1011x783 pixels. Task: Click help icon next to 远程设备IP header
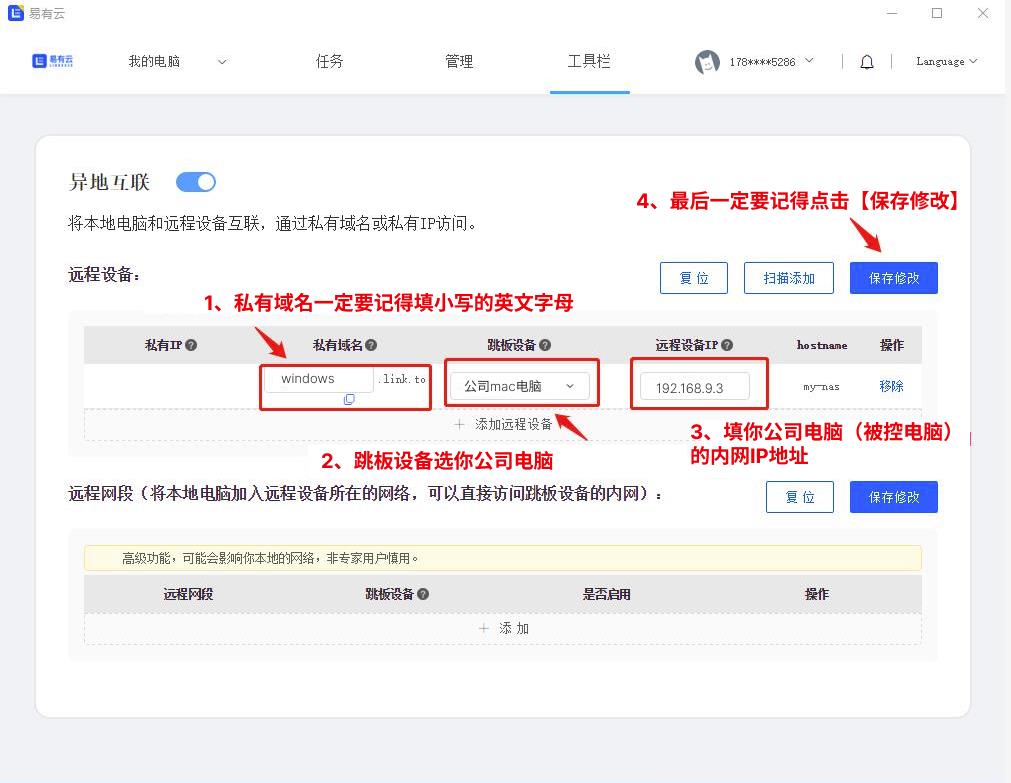(x=727, y=345)
